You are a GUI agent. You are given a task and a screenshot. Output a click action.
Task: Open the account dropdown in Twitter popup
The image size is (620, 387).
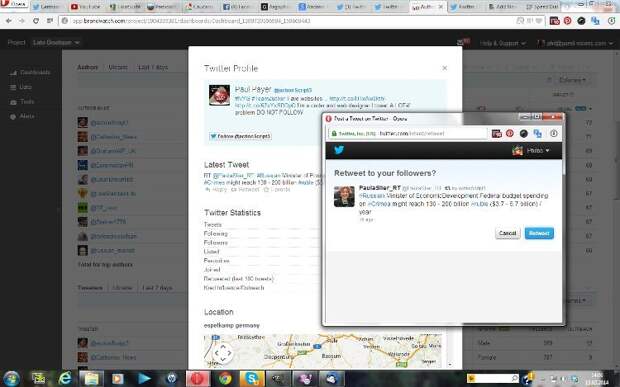tap(531, 151)
